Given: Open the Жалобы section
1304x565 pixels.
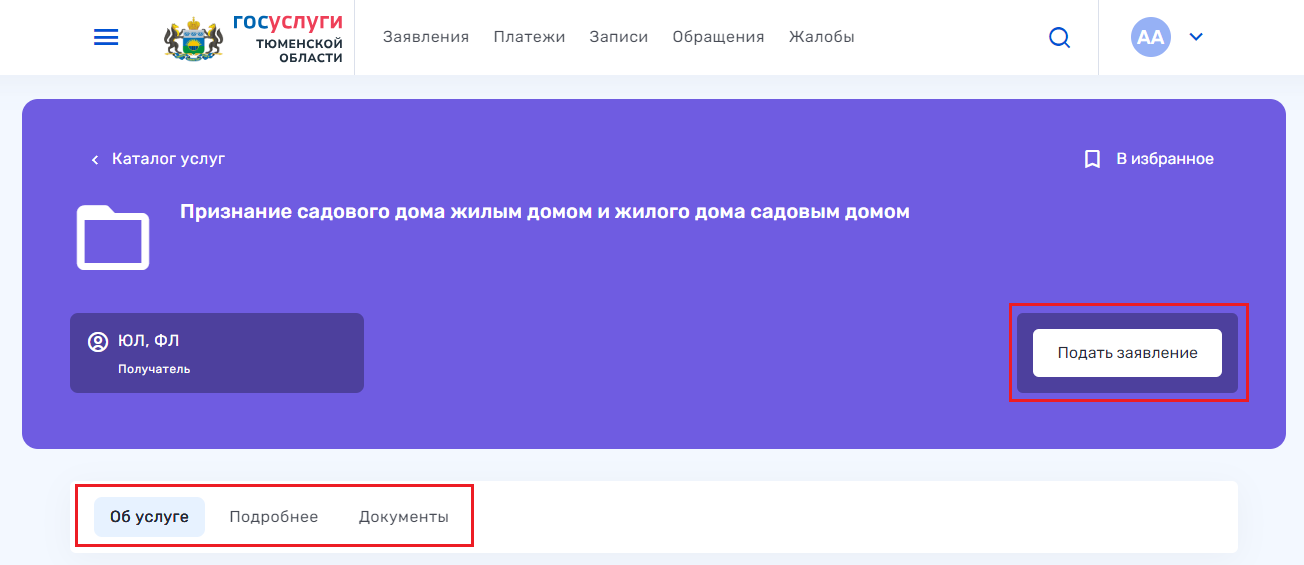Looking at the screenshot, I should point(821,37).
